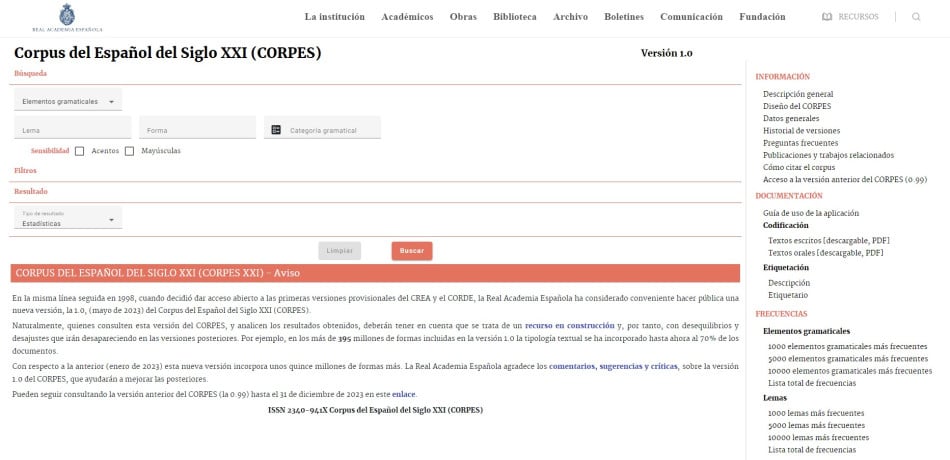Open 10000 elementos gramaticales más frecuentes
The height and width of the screenshot is (460, 950).
click(849, 371)
